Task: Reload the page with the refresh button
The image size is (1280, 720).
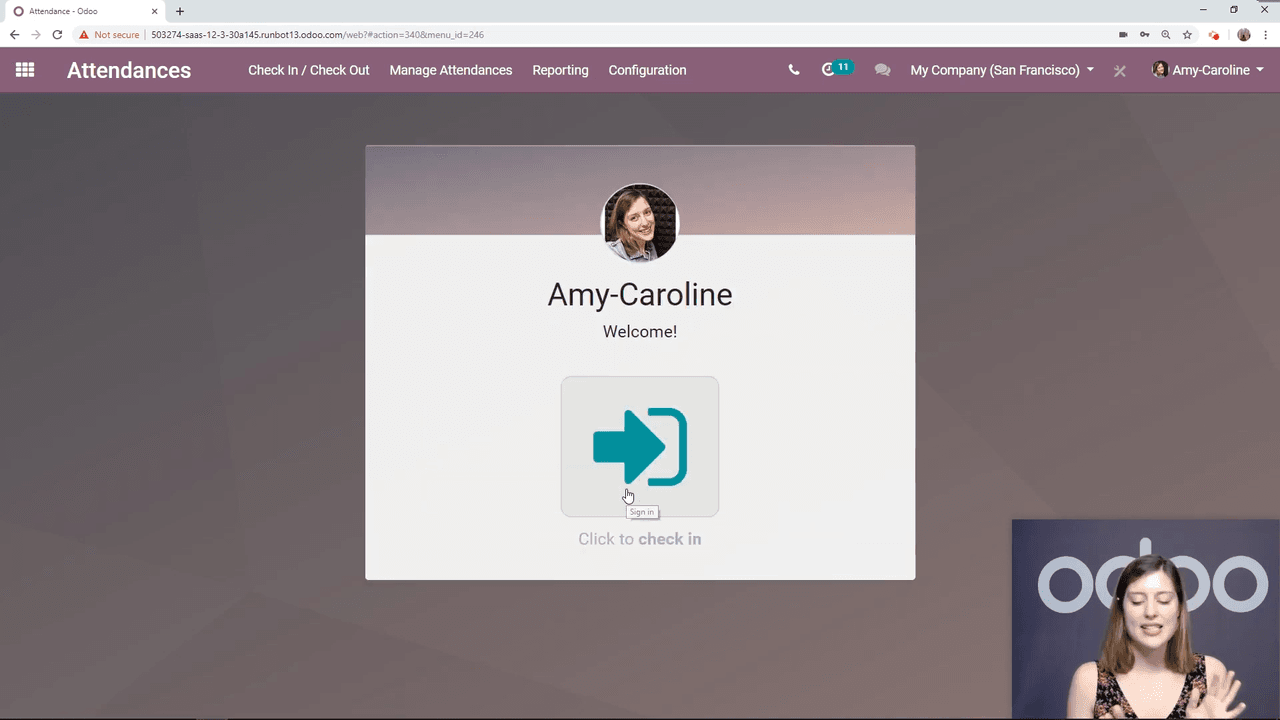Action: 57,35
